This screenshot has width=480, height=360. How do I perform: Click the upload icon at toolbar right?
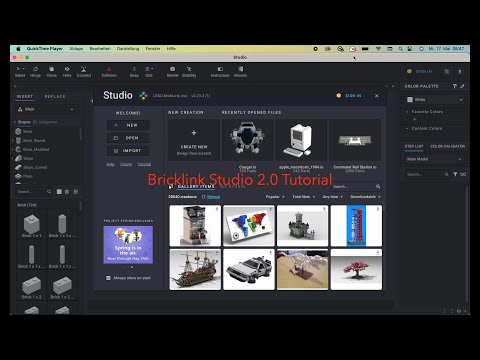point(460,71)
